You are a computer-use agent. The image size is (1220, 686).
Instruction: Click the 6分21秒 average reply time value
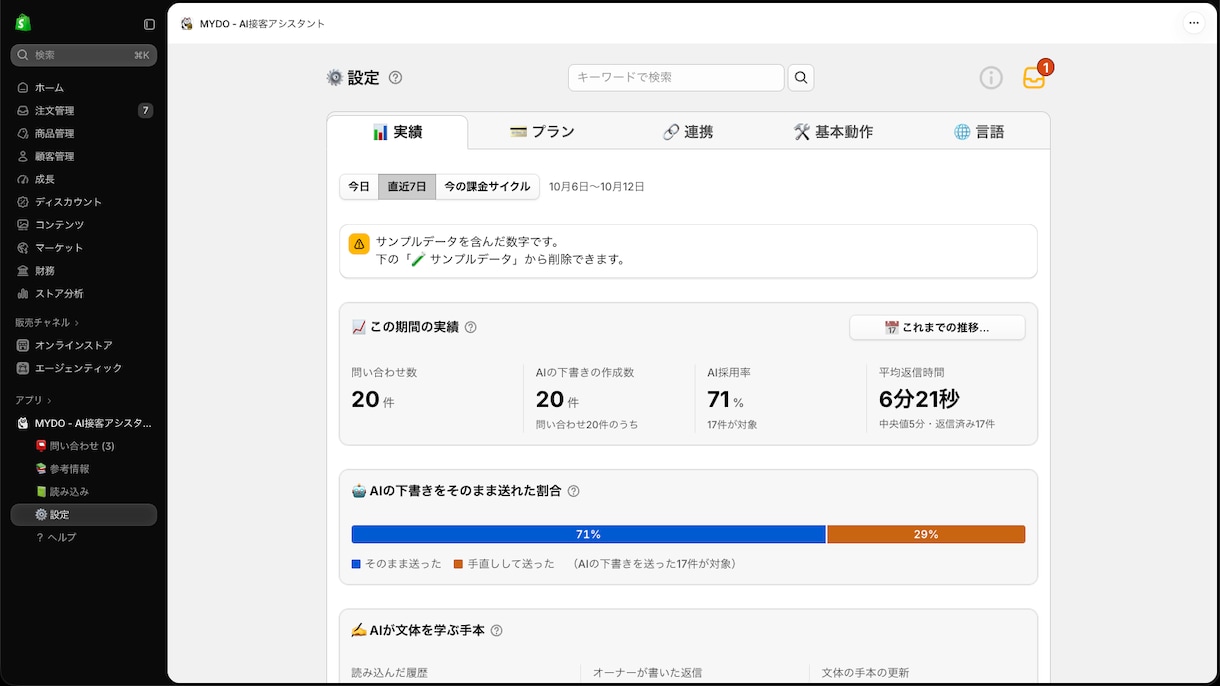point(920,399)
